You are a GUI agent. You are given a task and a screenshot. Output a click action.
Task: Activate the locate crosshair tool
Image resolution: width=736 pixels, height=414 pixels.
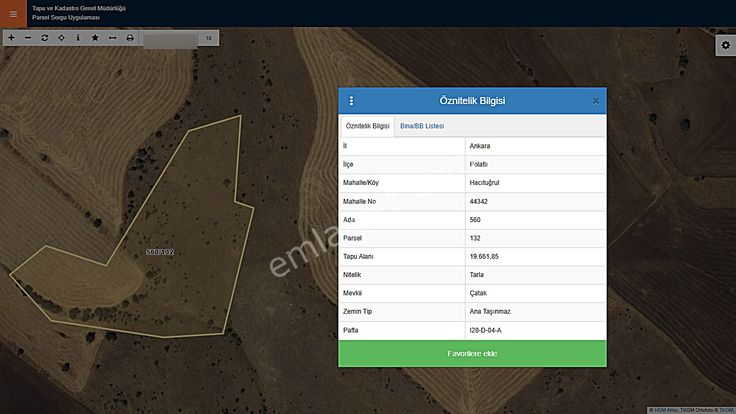coord(61,38)
